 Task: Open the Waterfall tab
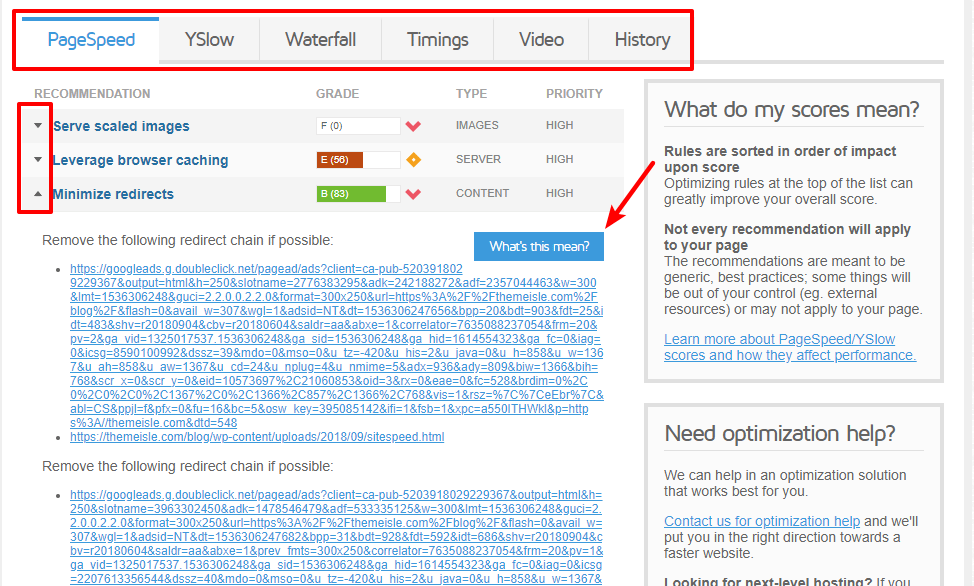320,40
